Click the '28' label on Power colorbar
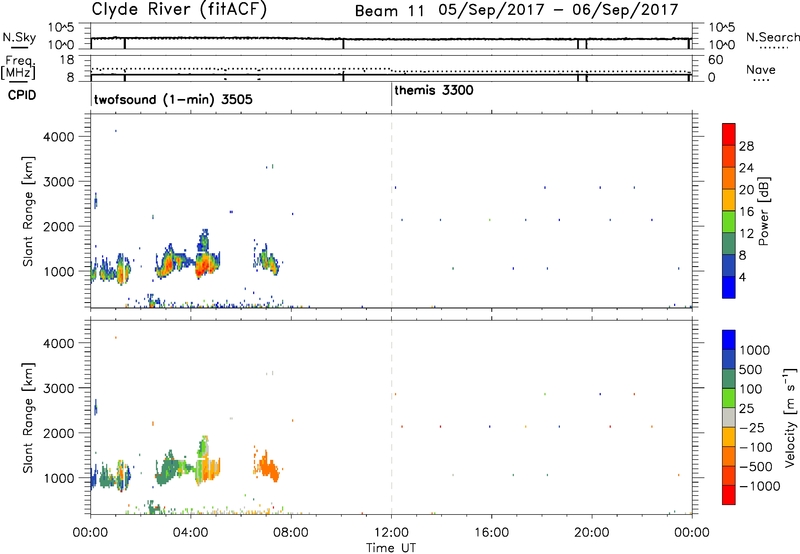The width and height of the screenshot is (800, 554). (746, 146)
